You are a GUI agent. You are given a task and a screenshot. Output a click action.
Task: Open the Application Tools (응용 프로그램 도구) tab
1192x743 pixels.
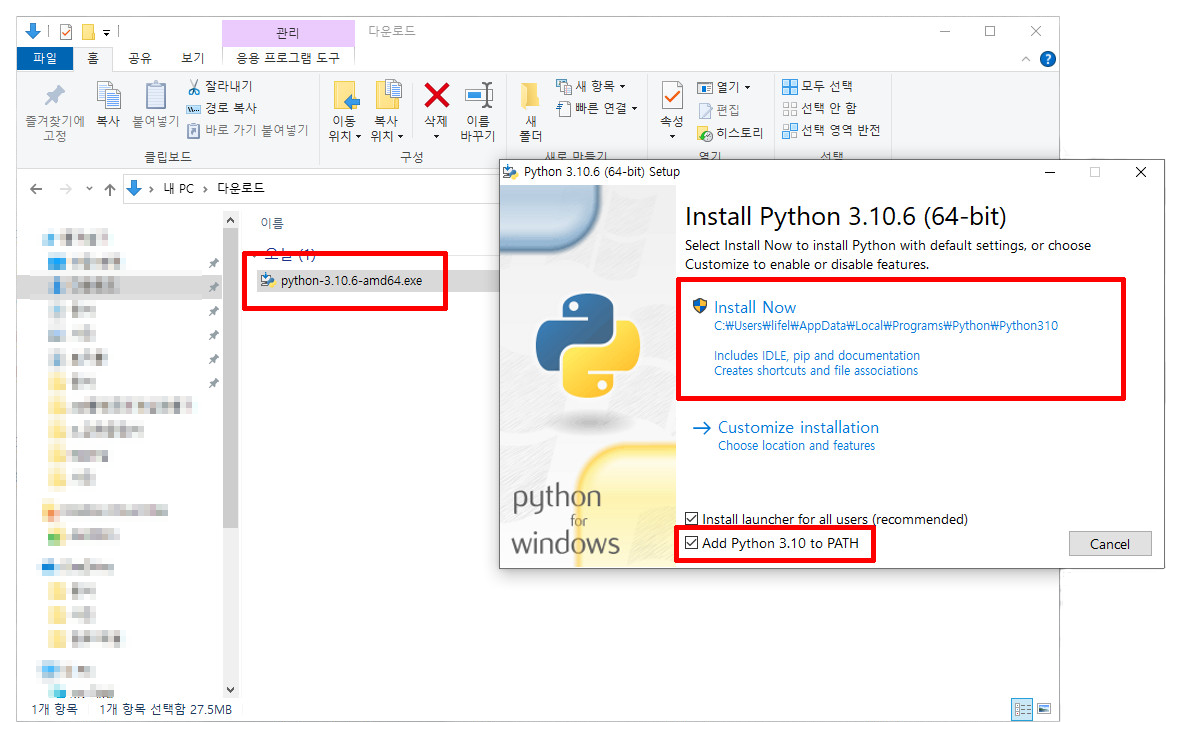tap(288, 58)
